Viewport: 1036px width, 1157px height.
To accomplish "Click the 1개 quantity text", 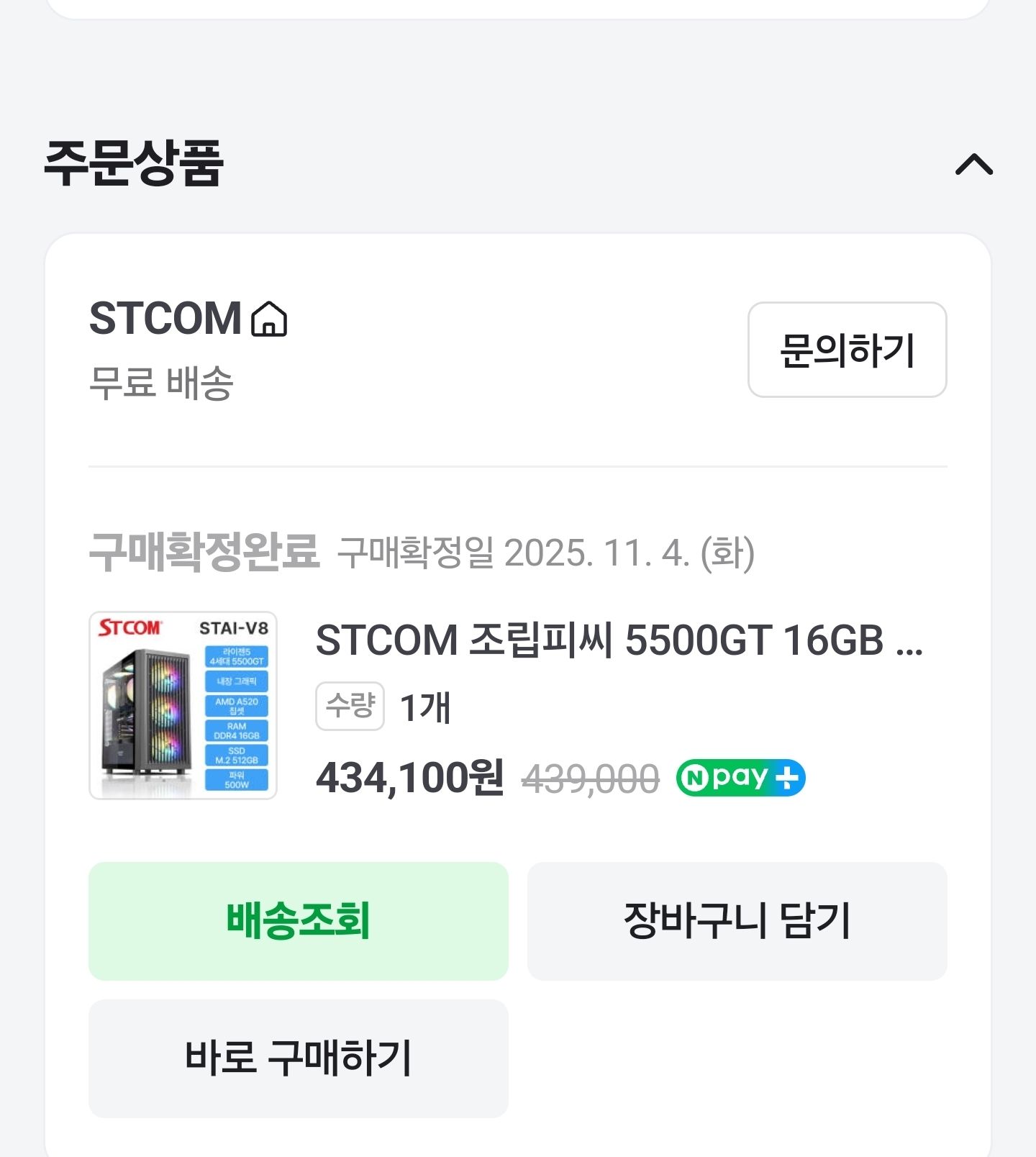I will [425, 707].
